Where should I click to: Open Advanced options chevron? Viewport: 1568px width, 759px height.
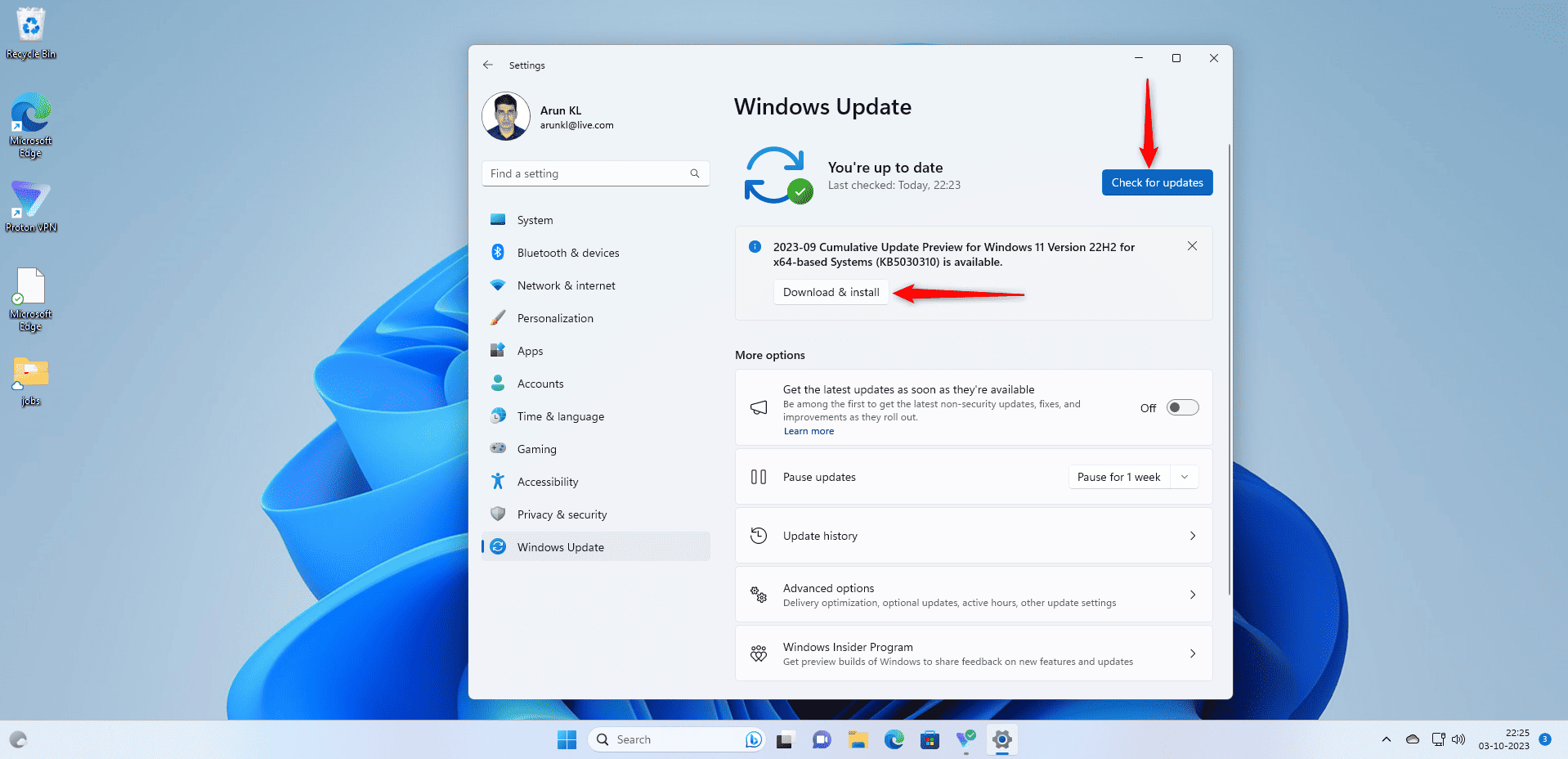1193,595
